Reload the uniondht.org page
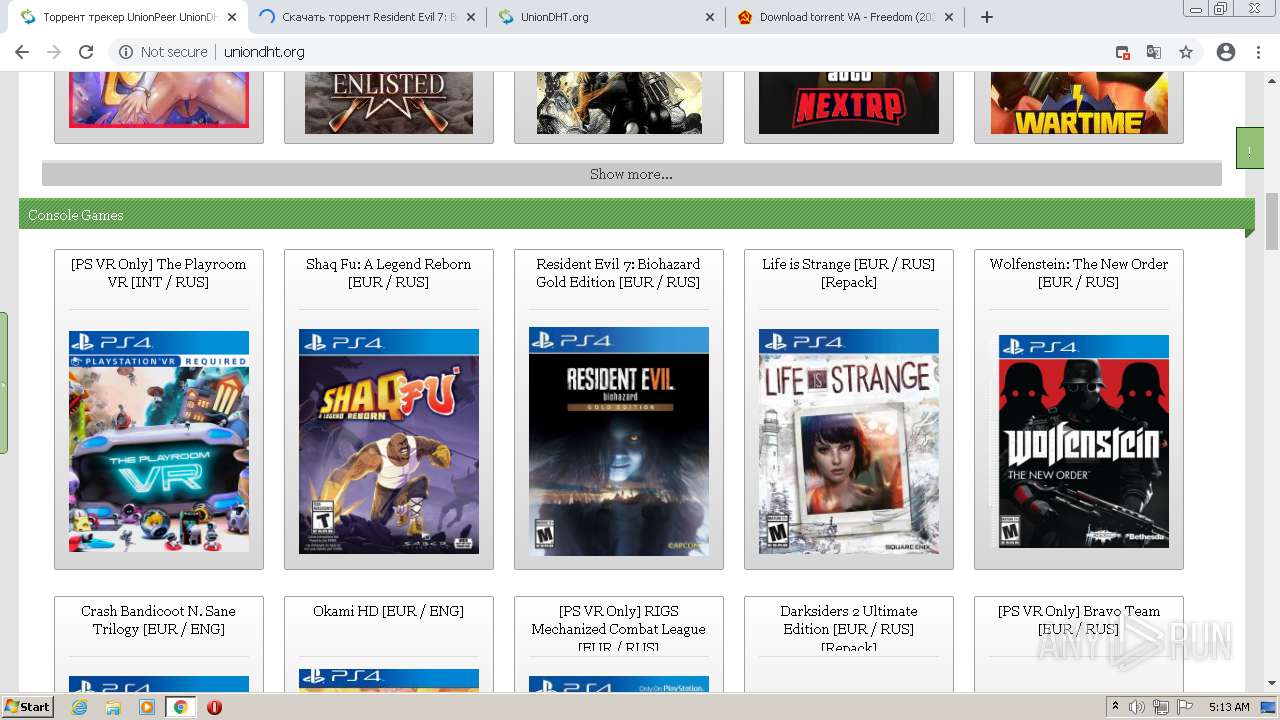Image resolution: width=1280 pixels, height=720 pixels. 86,52
